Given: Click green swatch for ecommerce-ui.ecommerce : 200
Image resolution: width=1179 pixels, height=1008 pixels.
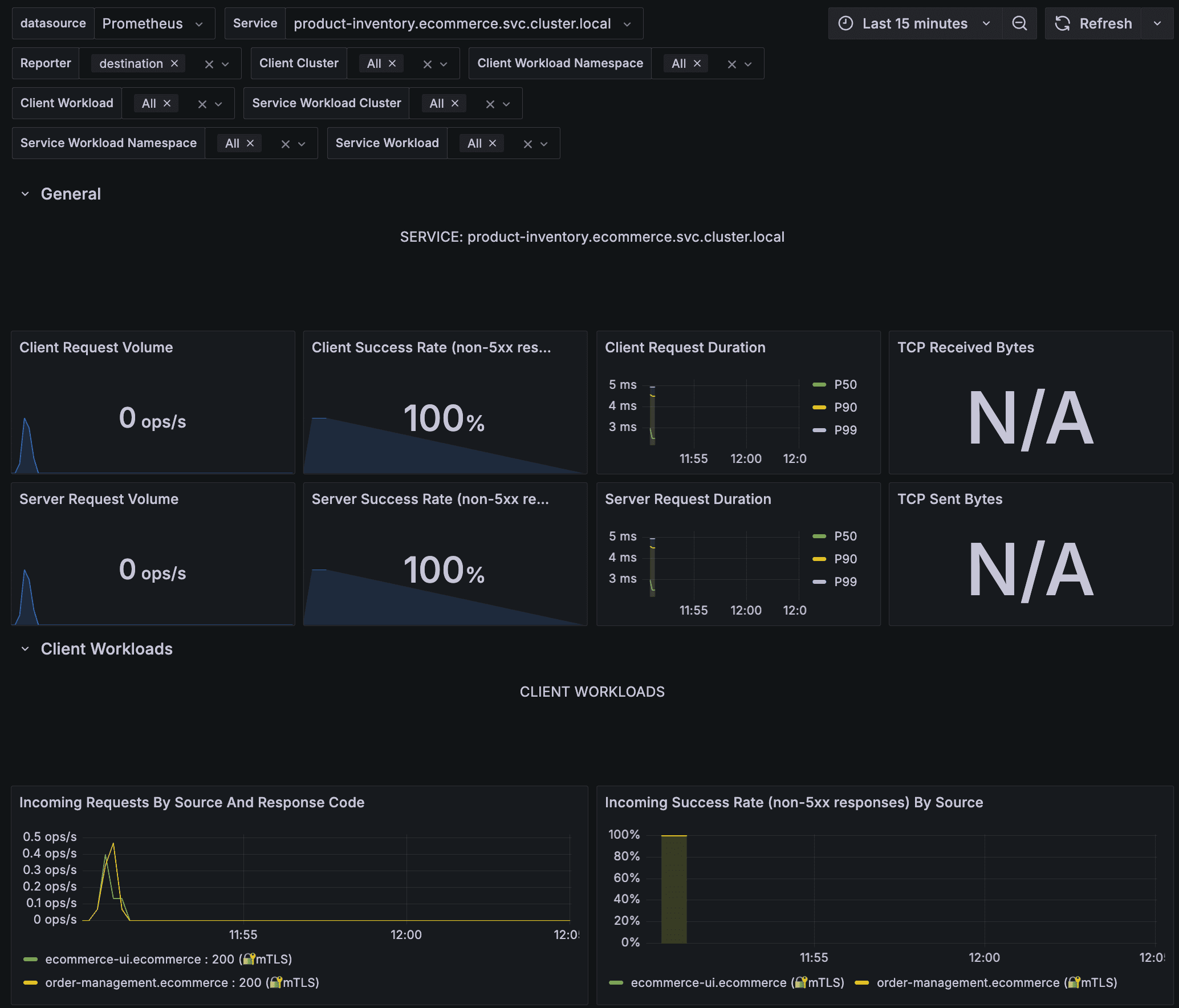Looking at the screenshot, I should (x=30, y=960).
